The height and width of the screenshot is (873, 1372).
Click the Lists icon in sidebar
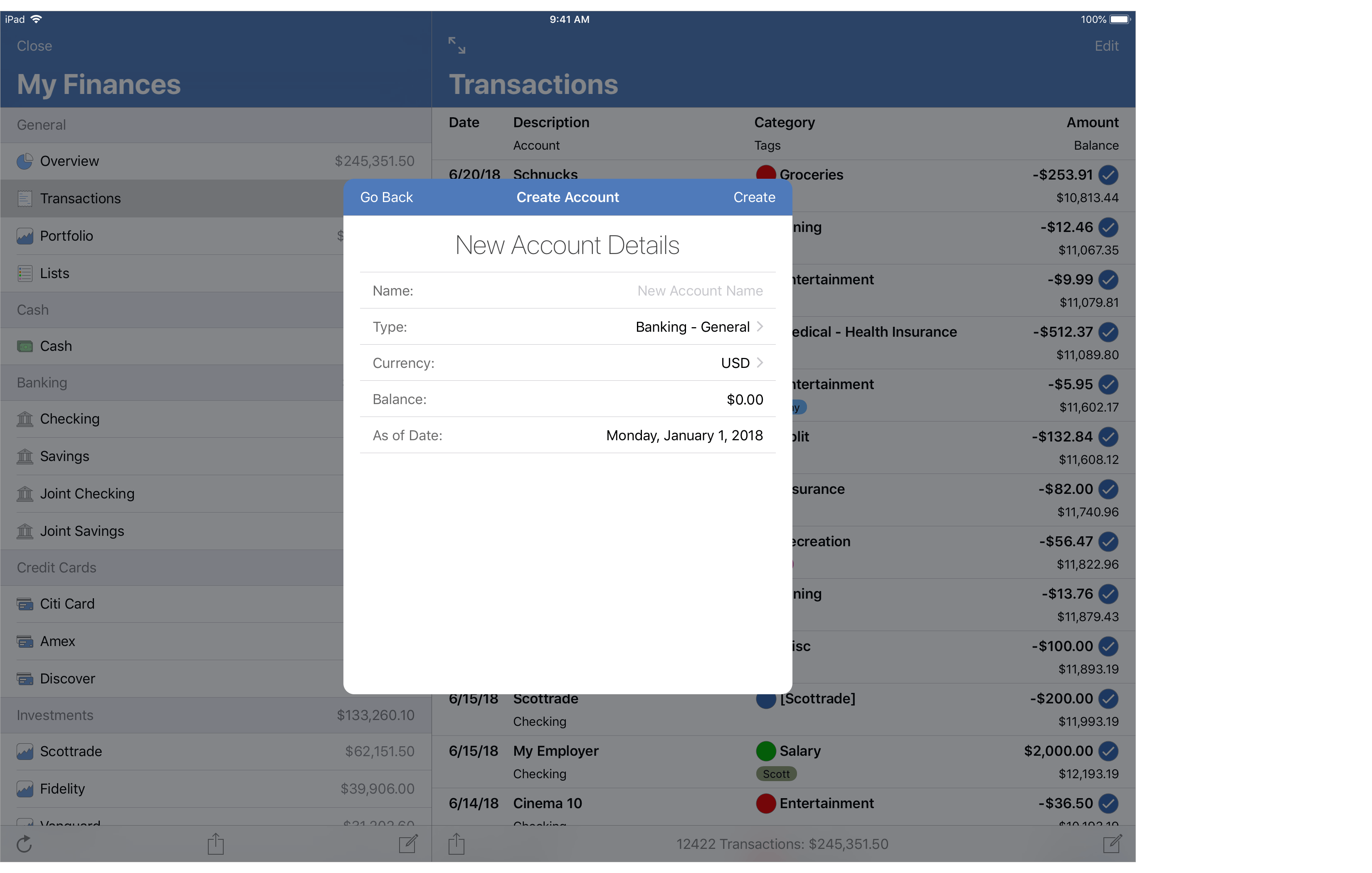(25, 273)
